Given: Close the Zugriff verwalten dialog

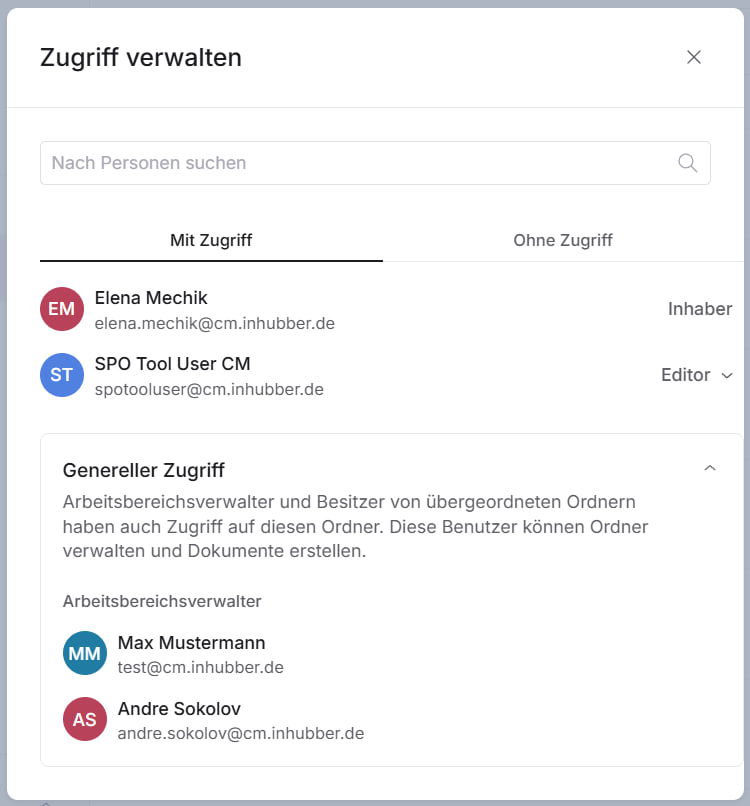Looking at the screenshot, I should (x=694, y=58).
